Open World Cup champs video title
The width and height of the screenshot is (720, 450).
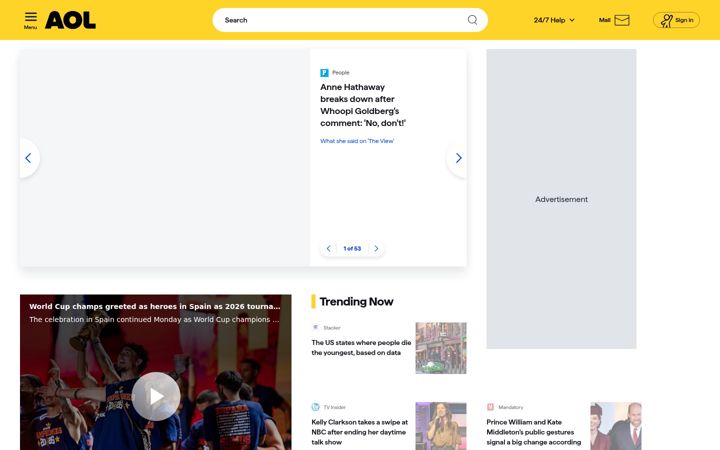pos(155,306)
